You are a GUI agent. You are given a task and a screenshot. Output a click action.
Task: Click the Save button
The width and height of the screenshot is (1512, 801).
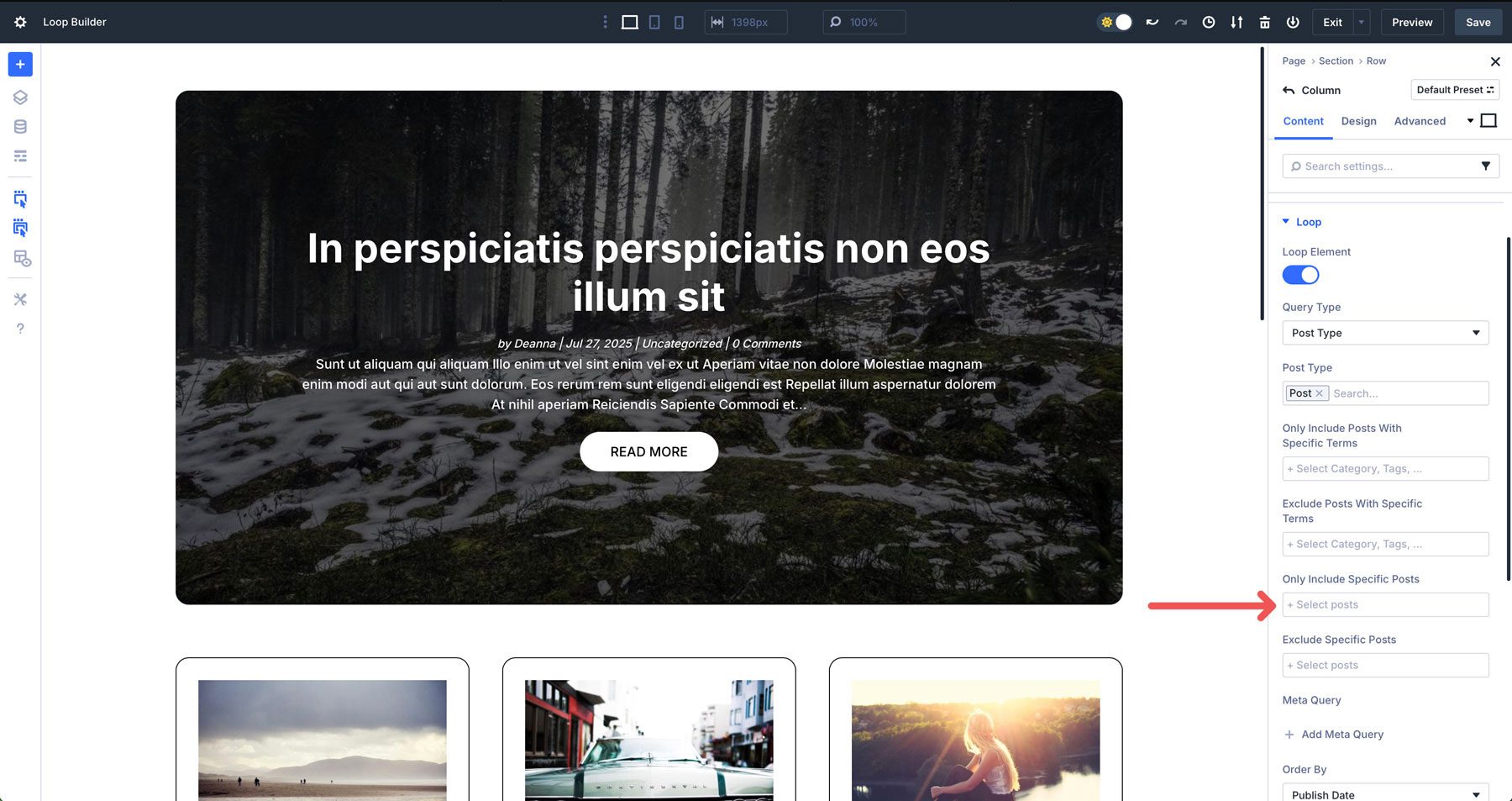[1478, 22]
